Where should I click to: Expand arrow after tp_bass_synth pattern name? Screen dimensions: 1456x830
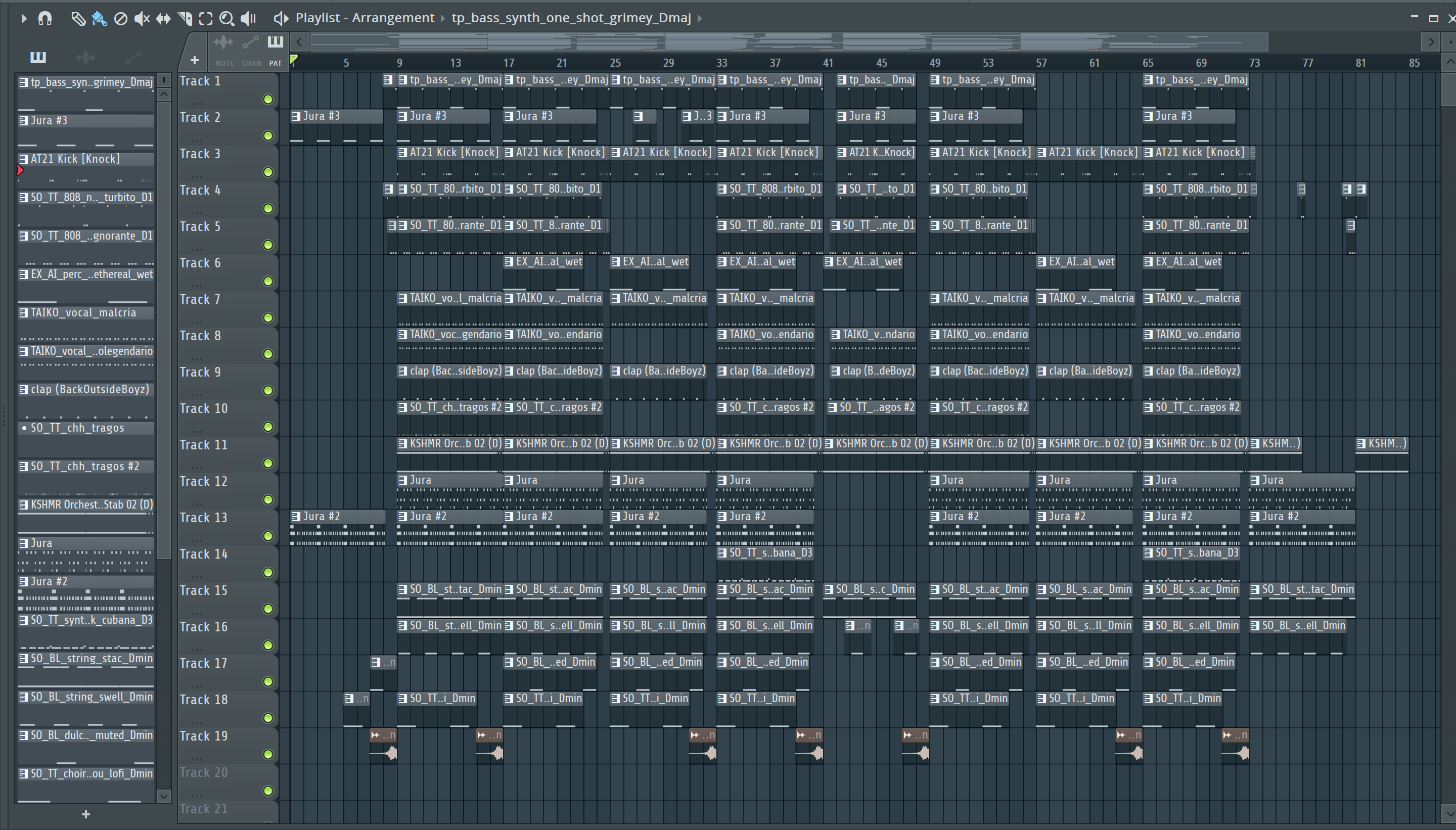(x=700, y=18)
